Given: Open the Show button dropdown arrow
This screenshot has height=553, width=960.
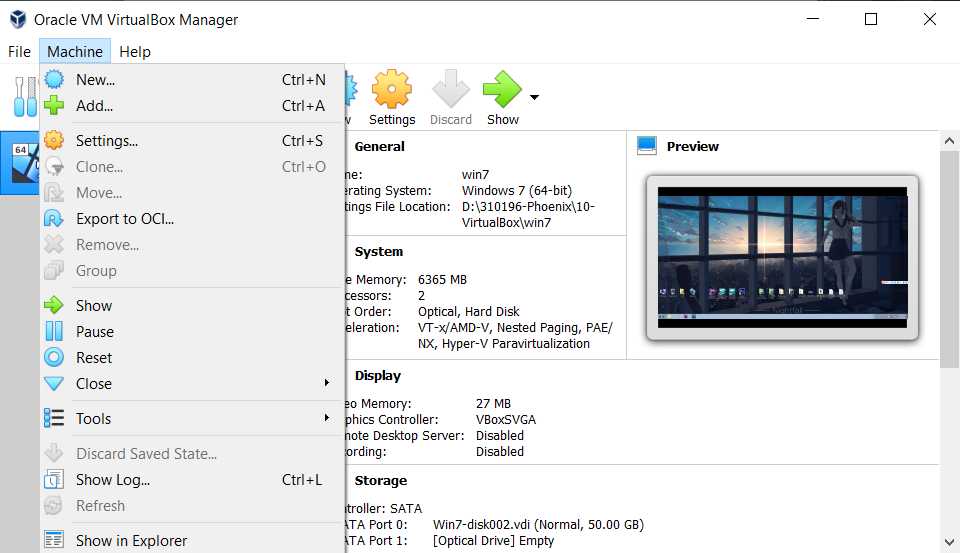Looking at the screenshot, I should point(534,97).
